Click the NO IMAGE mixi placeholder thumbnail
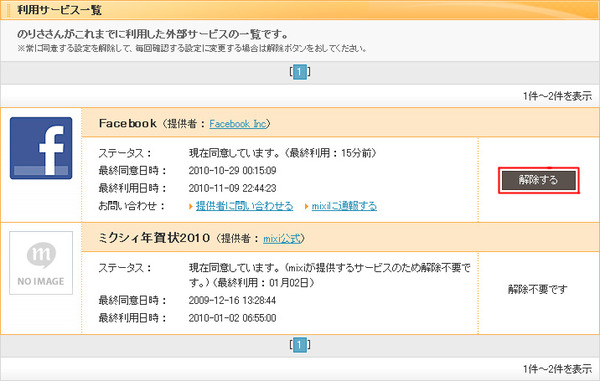 [x=41, y=263]
